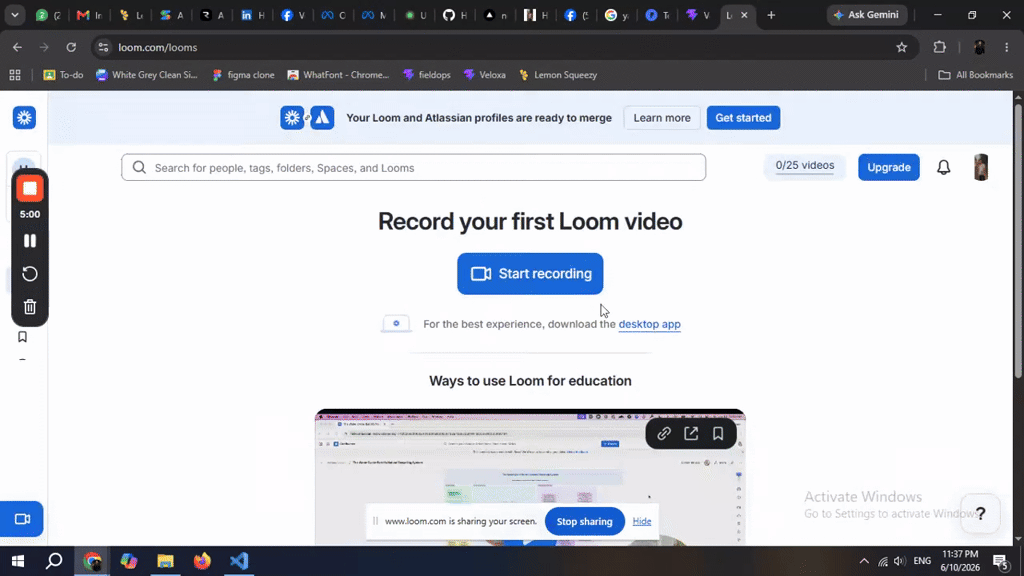The image size is (1024, 576).
Task: Open the Veloxa bookmark
Action: pos(485,75)
